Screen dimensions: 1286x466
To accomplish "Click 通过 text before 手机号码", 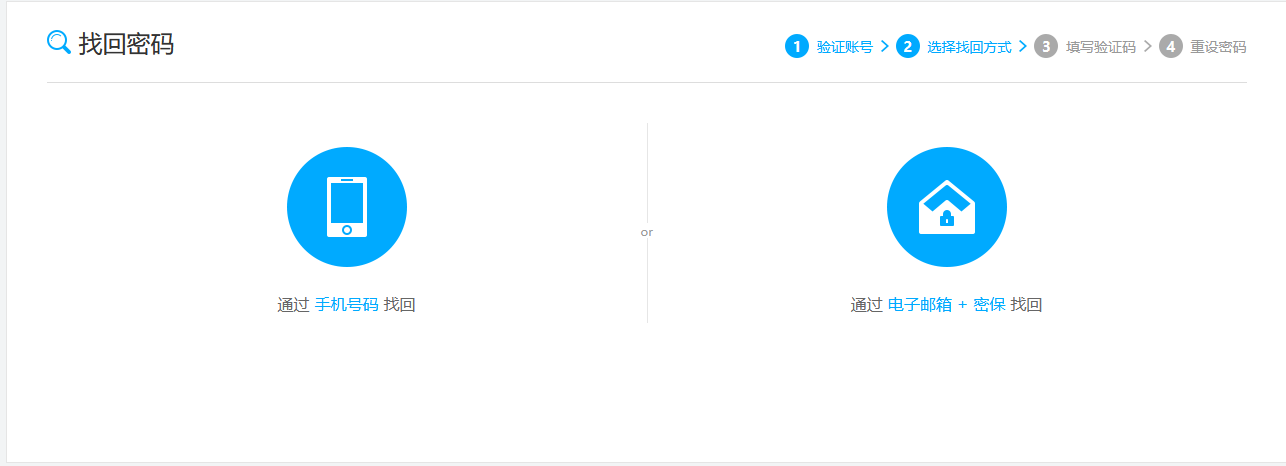I will [293, 305].
